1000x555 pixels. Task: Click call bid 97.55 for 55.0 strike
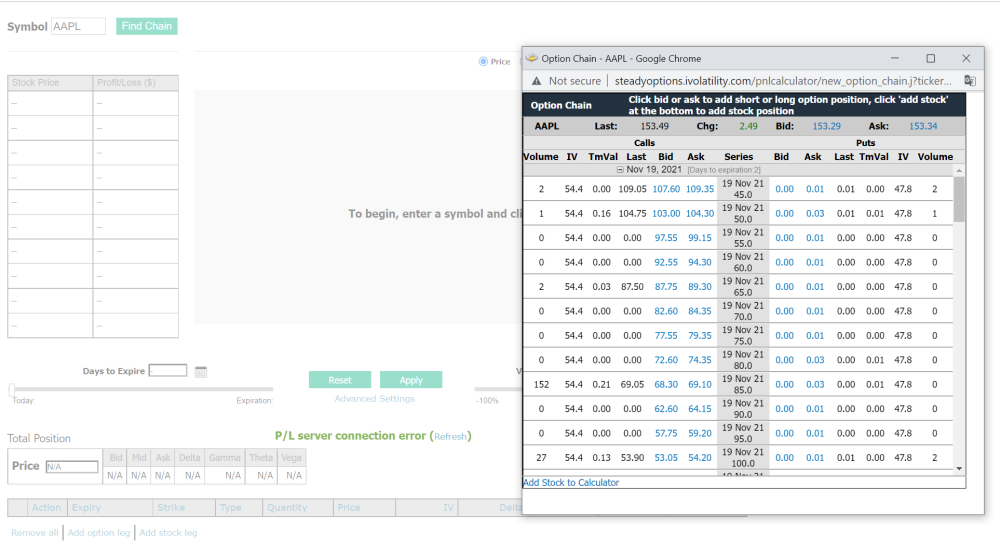(666, 238)
